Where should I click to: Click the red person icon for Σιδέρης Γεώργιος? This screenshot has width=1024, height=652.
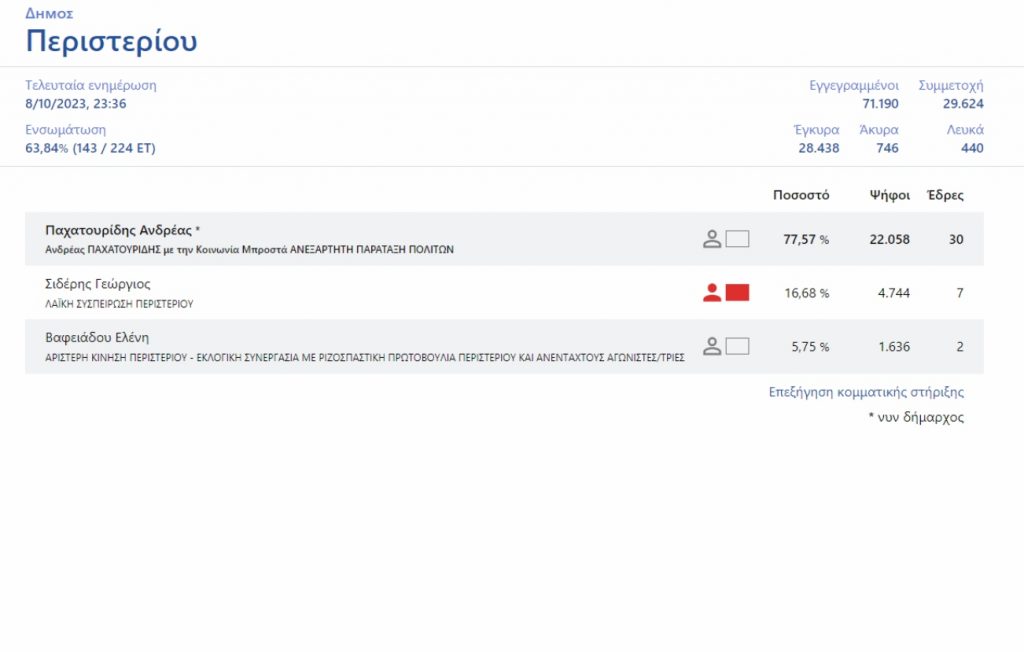click(x=711, y=293)
